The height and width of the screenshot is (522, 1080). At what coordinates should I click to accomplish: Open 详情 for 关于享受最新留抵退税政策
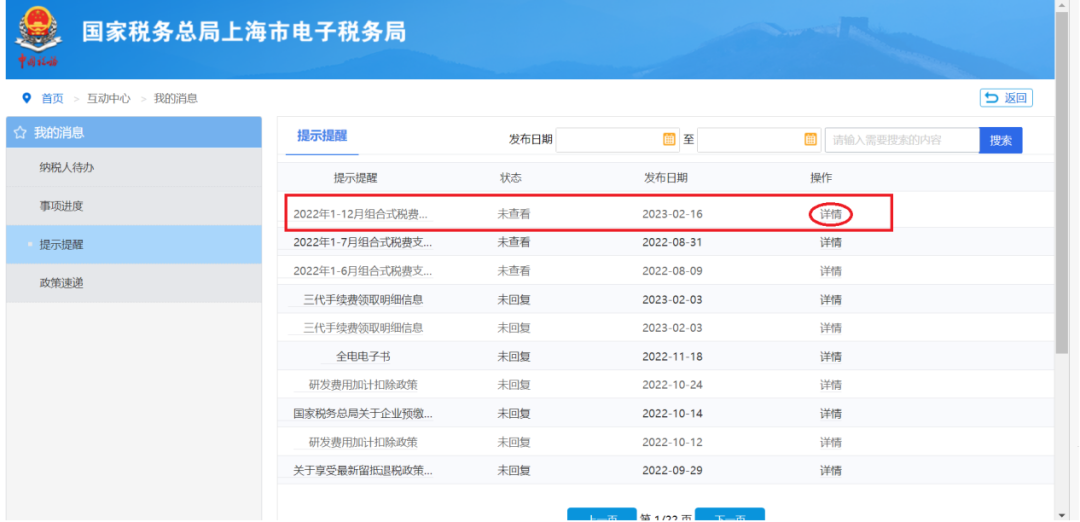[x=831, y=471]
